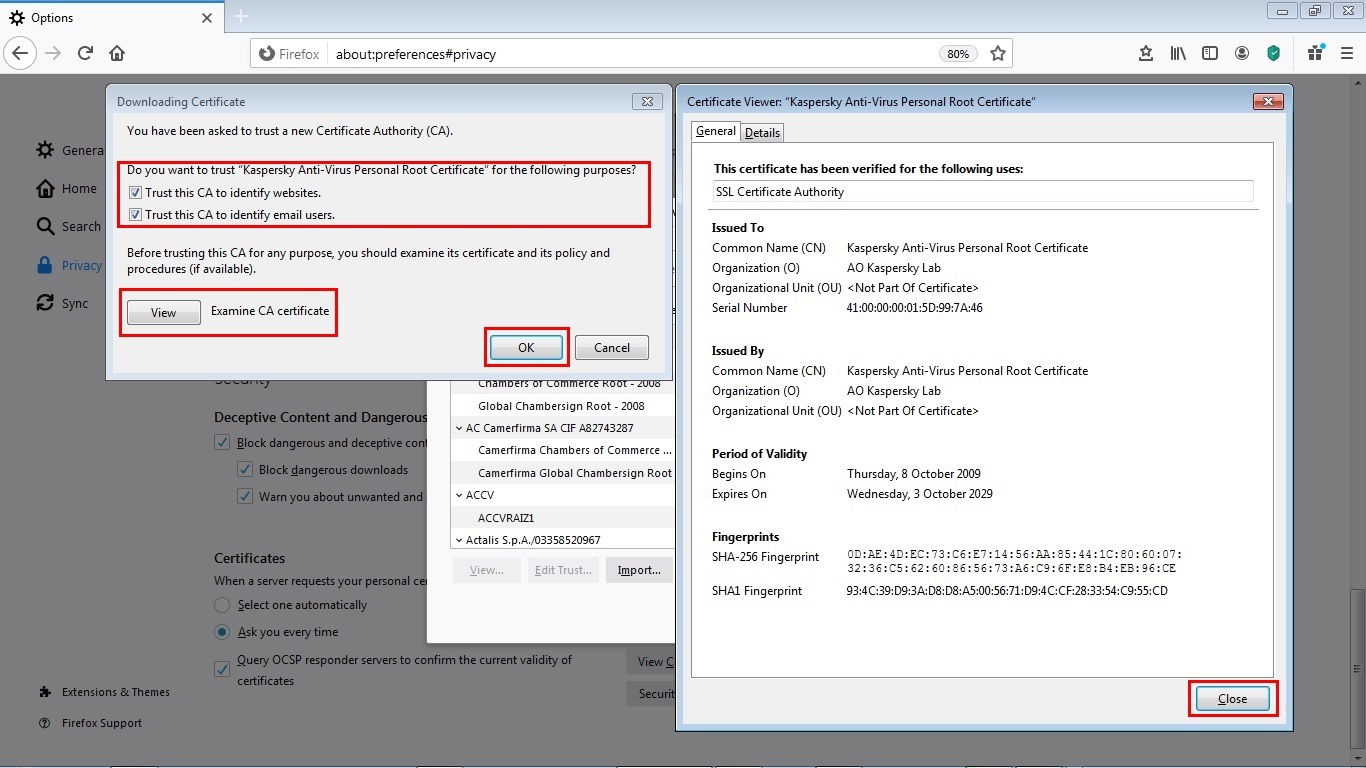Open the Privacy category in preferences sidebar
This screenshot has height=768, width=1366.
coord(69,265)
